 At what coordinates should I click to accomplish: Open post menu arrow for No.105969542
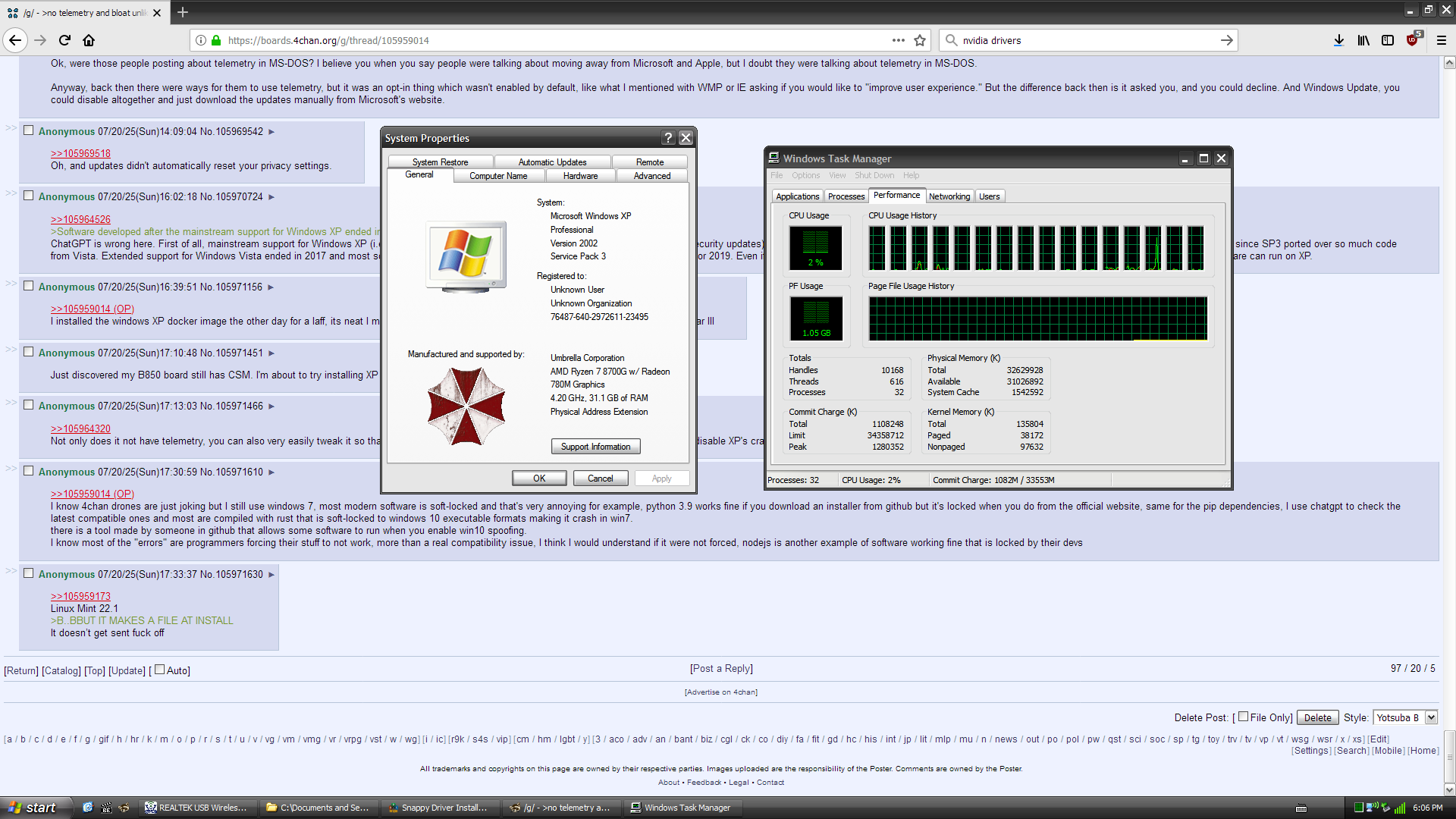pos(271,132)
